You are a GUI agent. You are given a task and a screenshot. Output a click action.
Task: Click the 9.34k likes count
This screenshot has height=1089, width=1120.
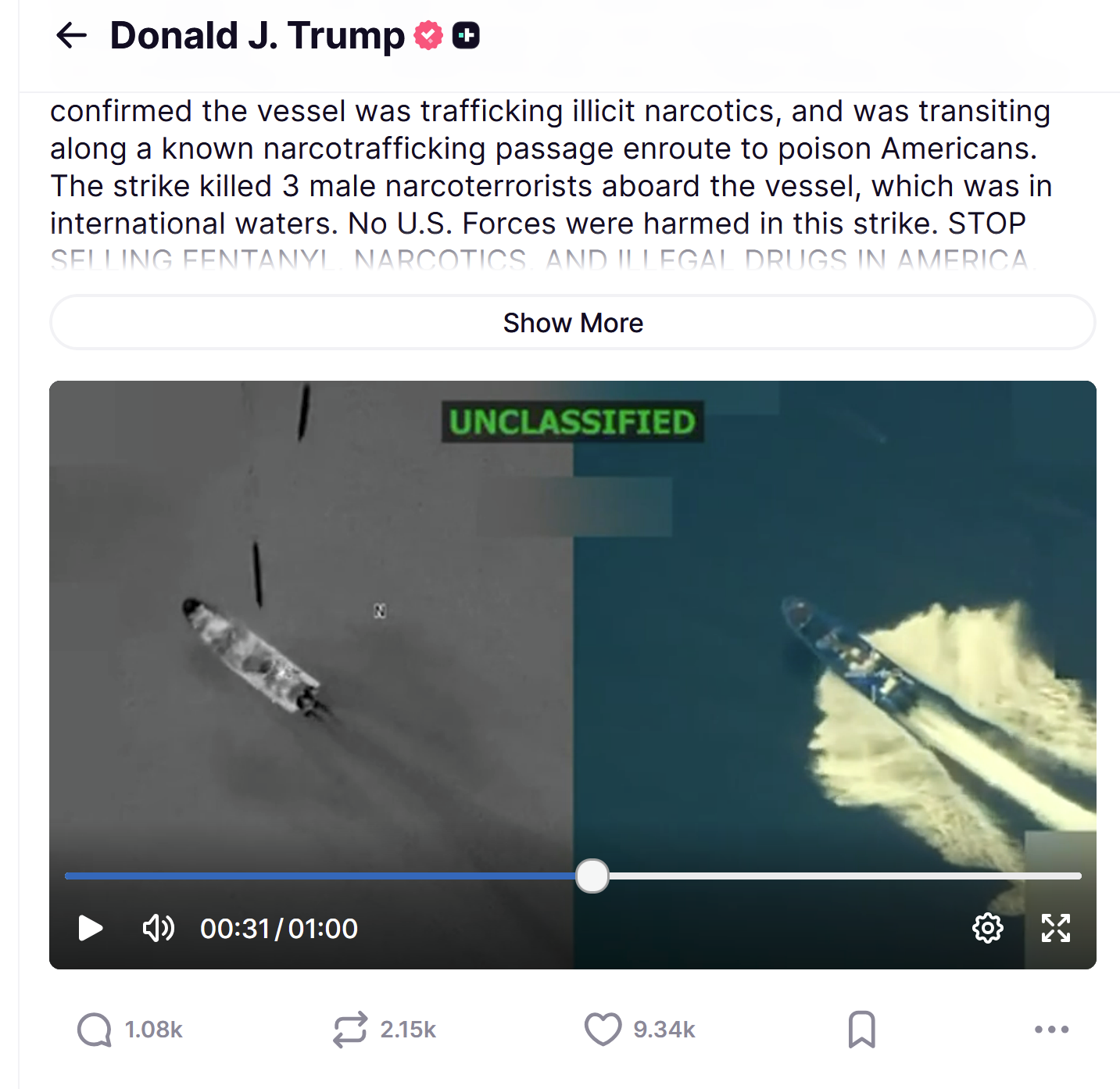[x=664, y=1030]
